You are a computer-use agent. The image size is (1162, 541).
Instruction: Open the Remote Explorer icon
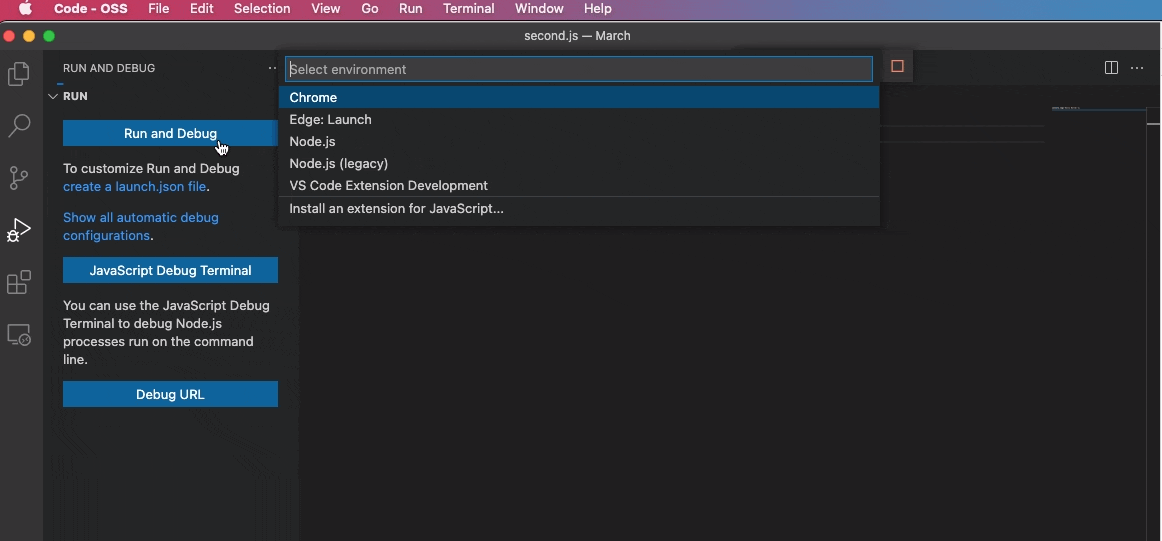[19, 335]
